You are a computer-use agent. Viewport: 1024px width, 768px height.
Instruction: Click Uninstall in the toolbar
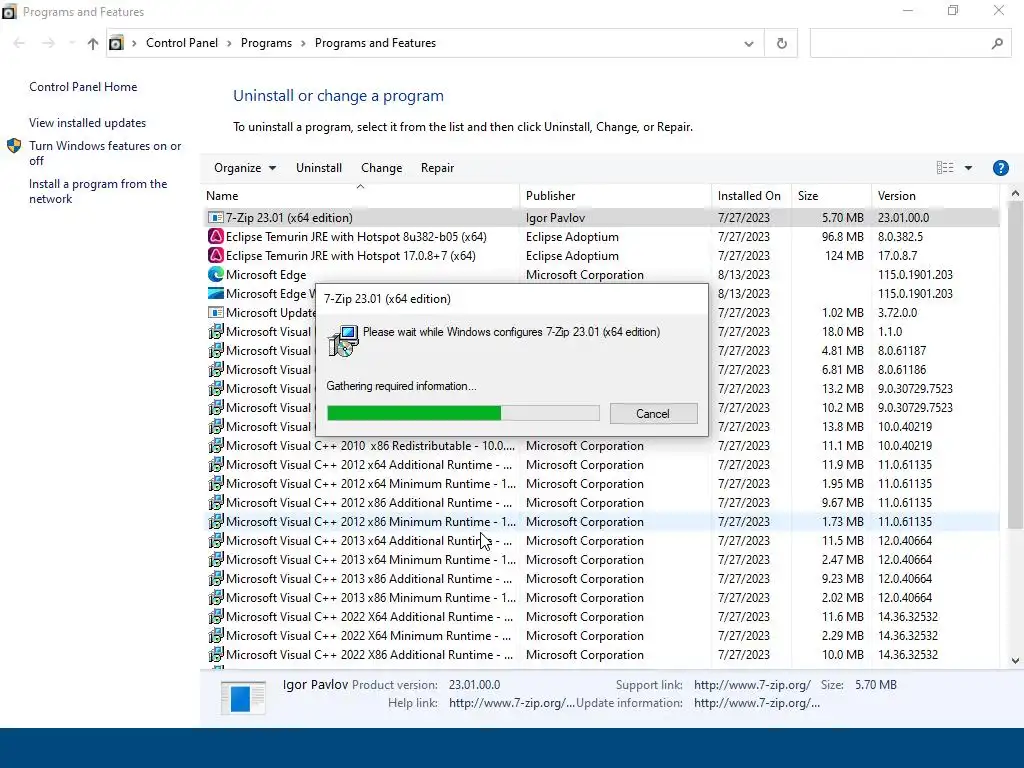tap(319, 168)
